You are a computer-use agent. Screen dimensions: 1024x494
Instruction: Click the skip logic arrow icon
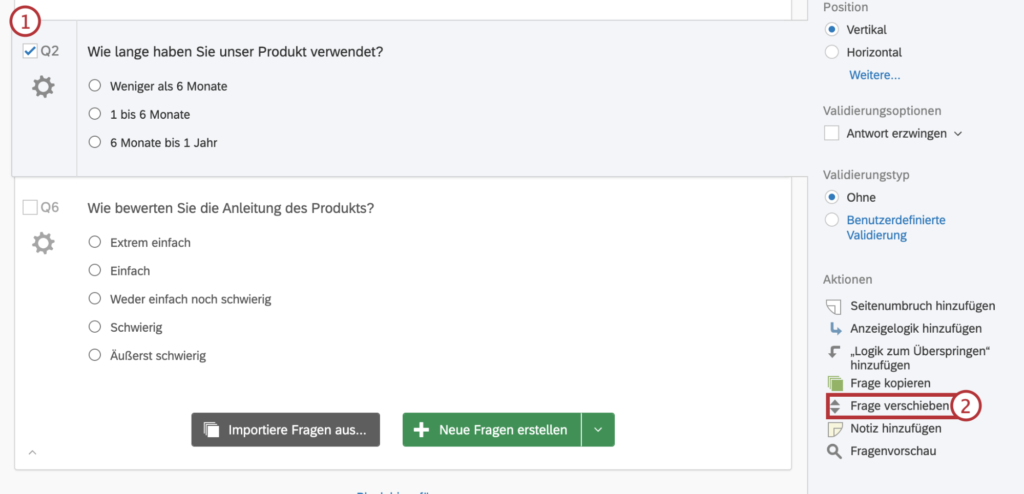[x=835, y=352]
